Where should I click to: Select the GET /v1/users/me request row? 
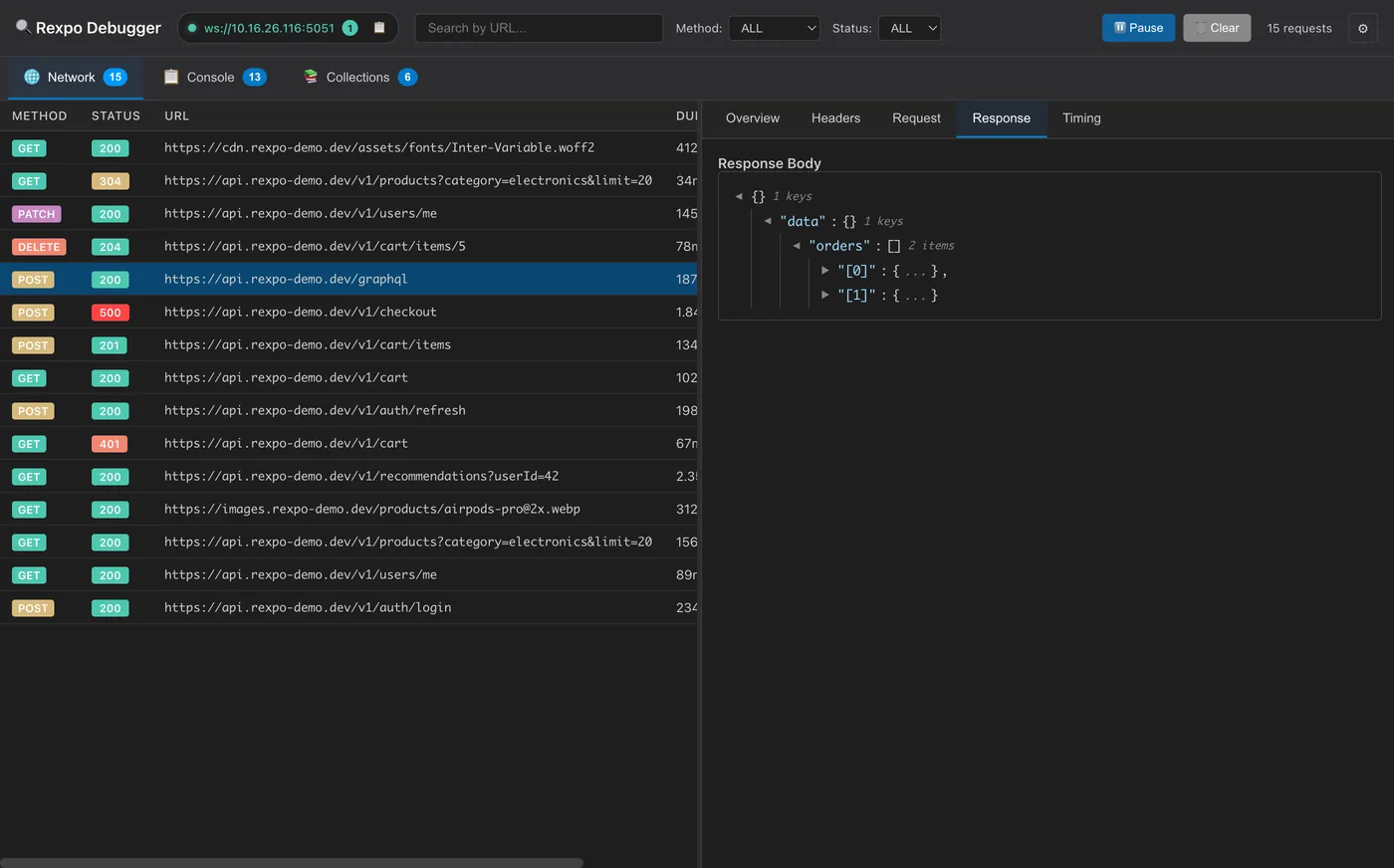tap(348, 574)
